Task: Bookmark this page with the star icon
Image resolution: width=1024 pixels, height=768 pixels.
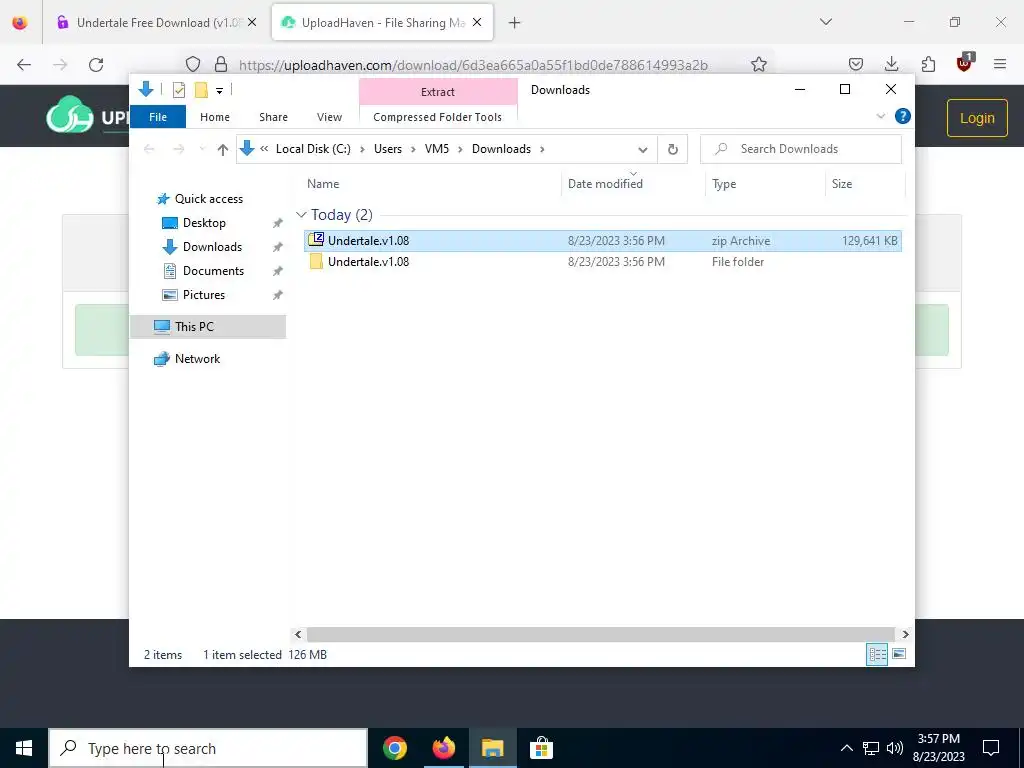Action: pyautogui.click(x=758, y=64)
